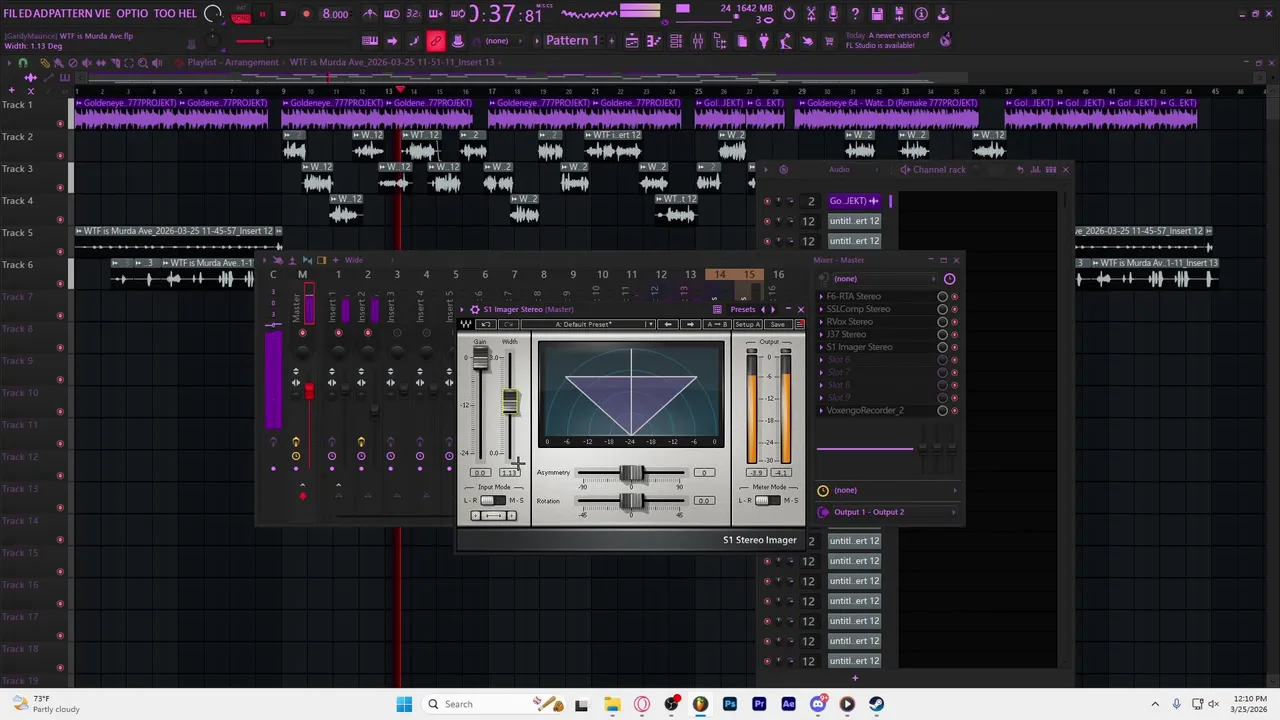This screenshot has height=720, width=1280.
Task: Open the mixer Wide layout selector
Action: pyautogui.click(x=354, y=260)
